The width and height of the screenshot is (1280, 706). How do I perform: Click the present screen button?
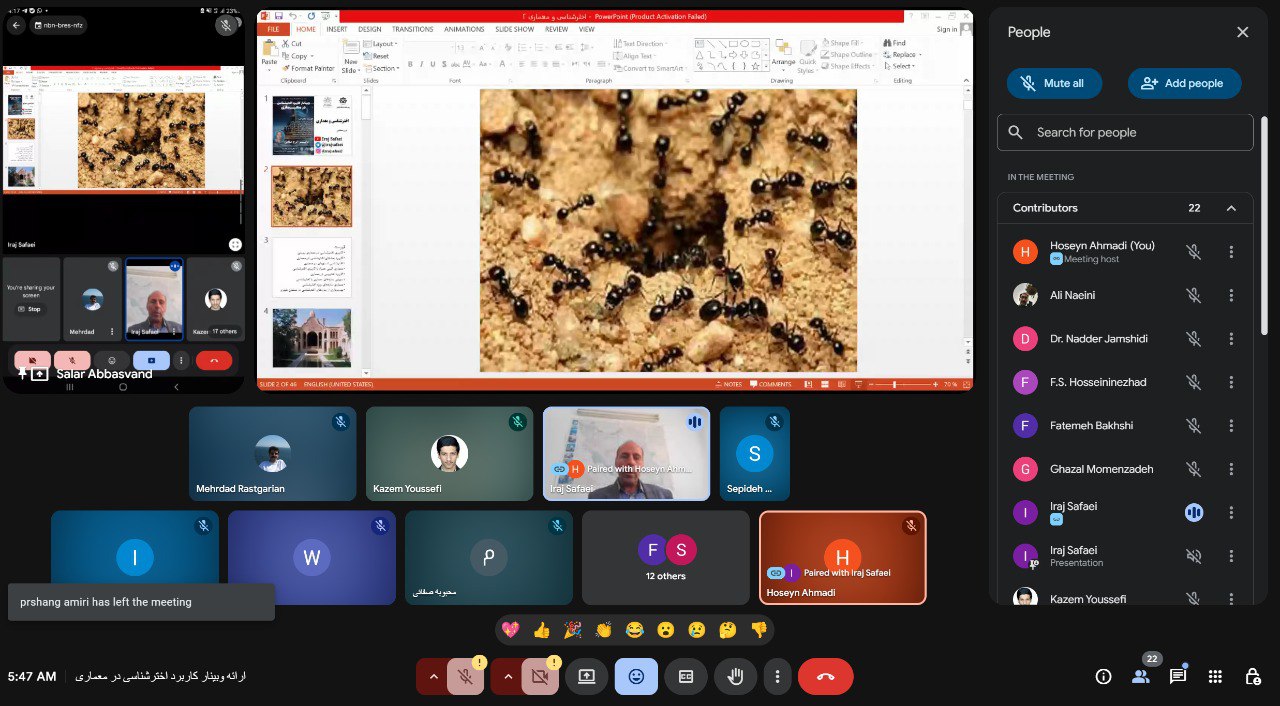tap(586, 677)
